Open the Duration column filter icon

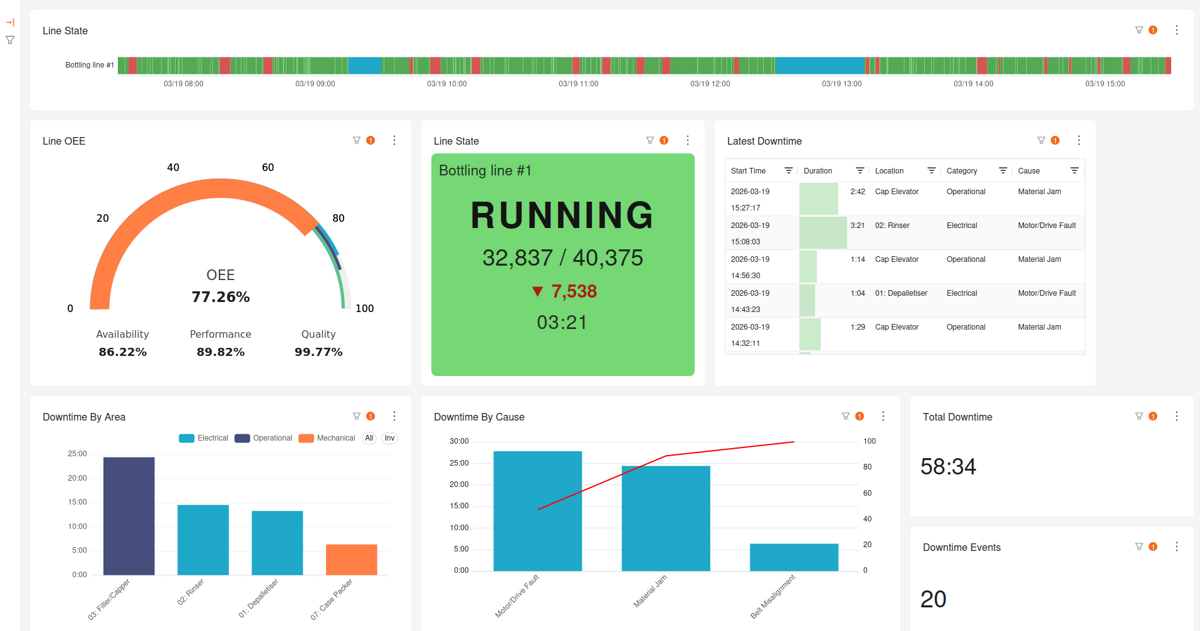tap(859, 170)
